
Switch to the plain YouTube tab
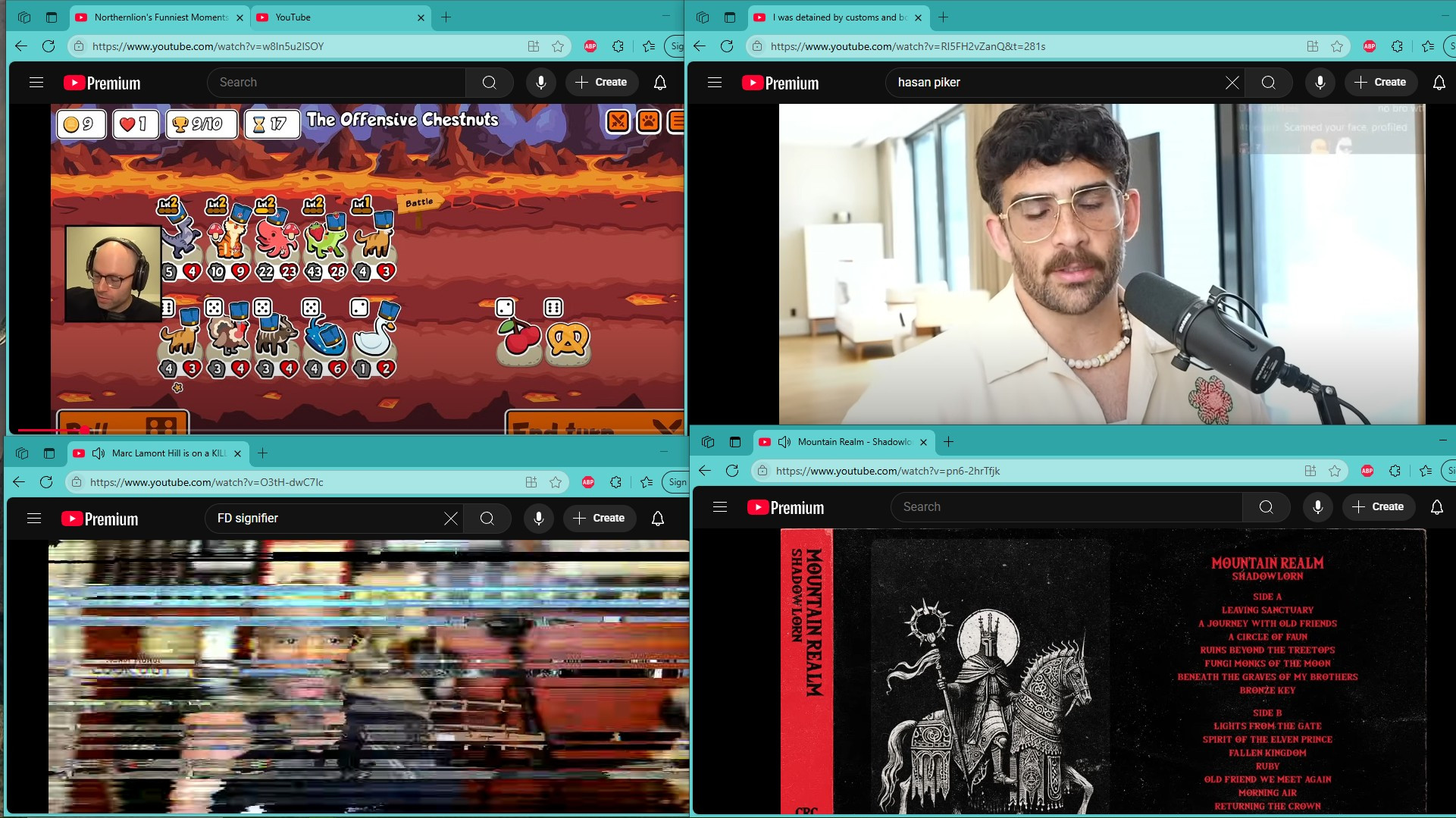(x=340, y=17)
